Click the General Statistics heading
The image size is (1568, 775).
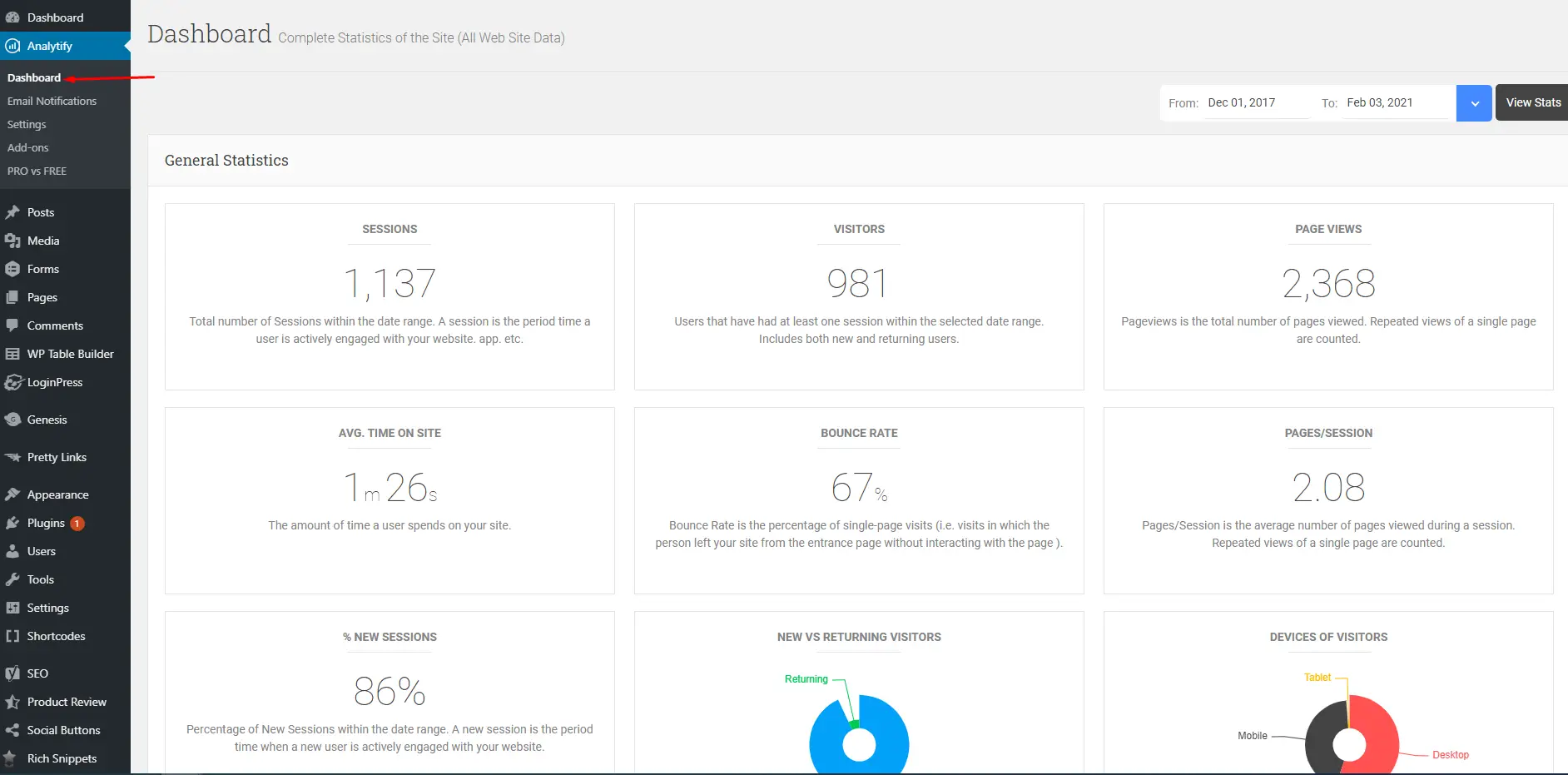click(226, 161)
